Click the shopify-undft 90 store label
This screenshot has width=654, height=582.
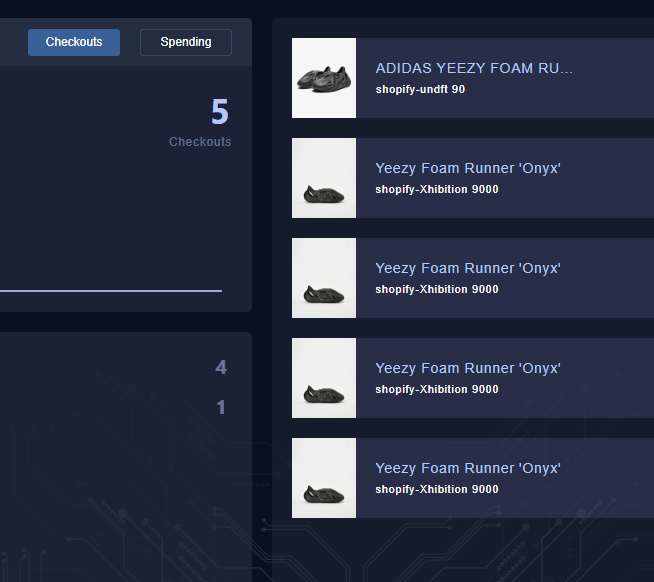tap(420, 89)
